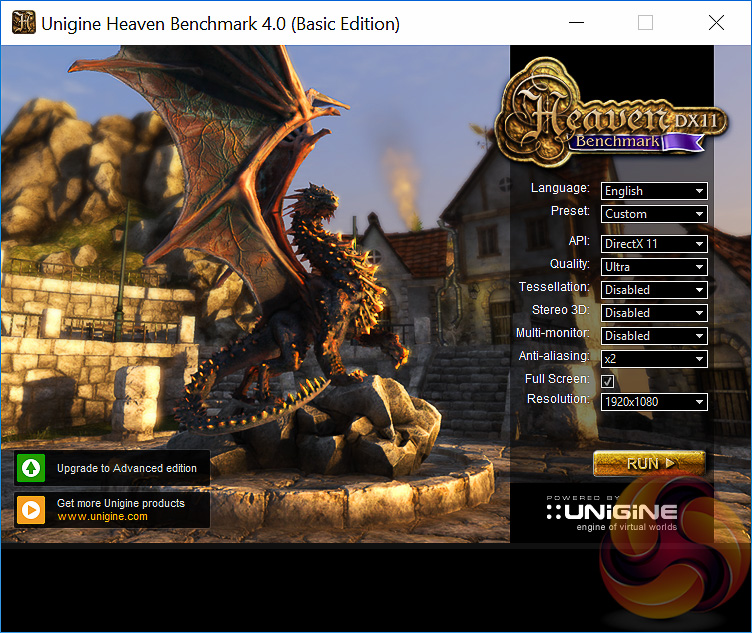The height and width of the screenshot is (633, 752).
Task: Open the www.unigine.com link
Action: [102, 516]
